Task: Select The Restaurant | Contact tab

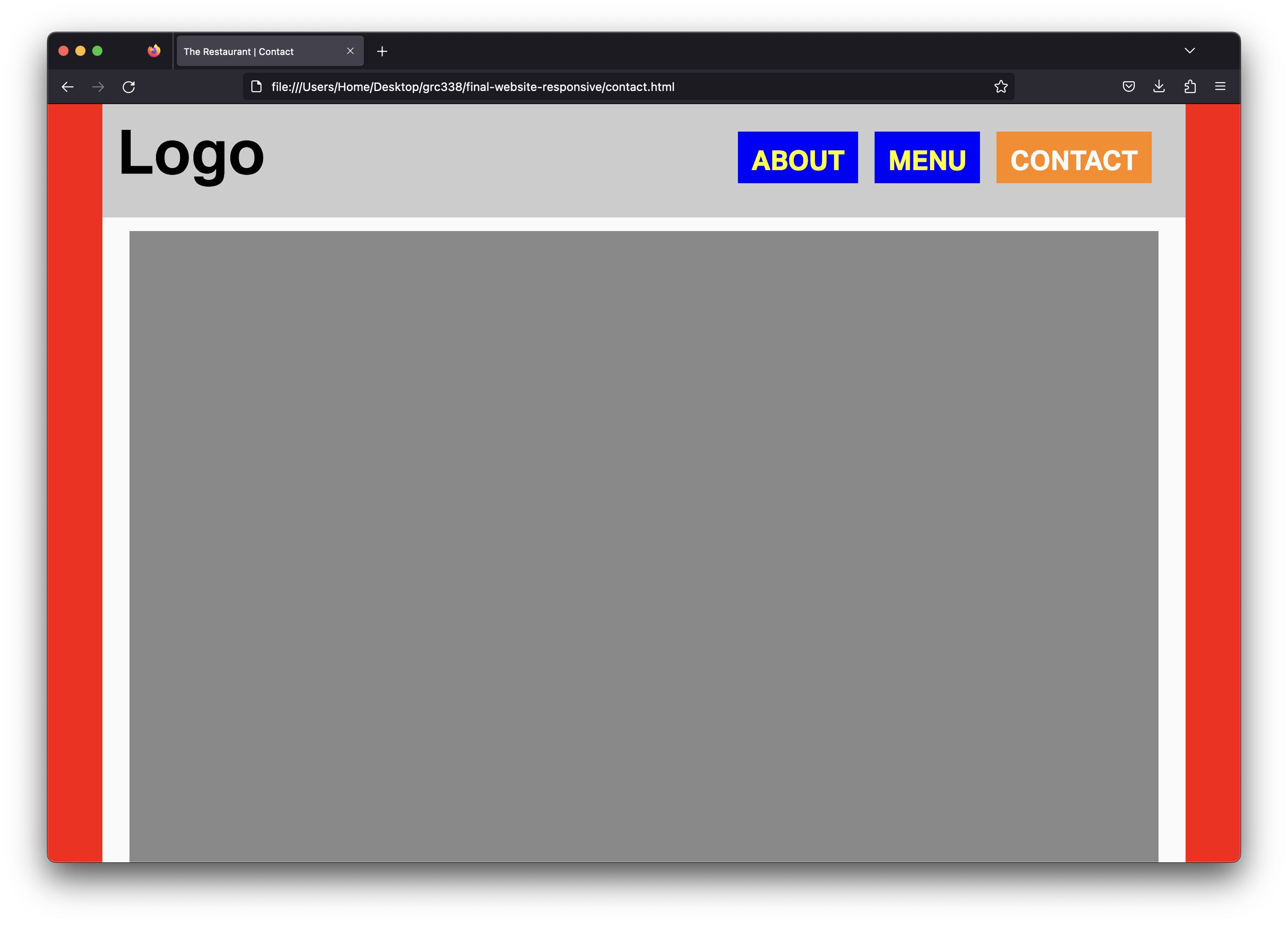Action: click(270, 51)
